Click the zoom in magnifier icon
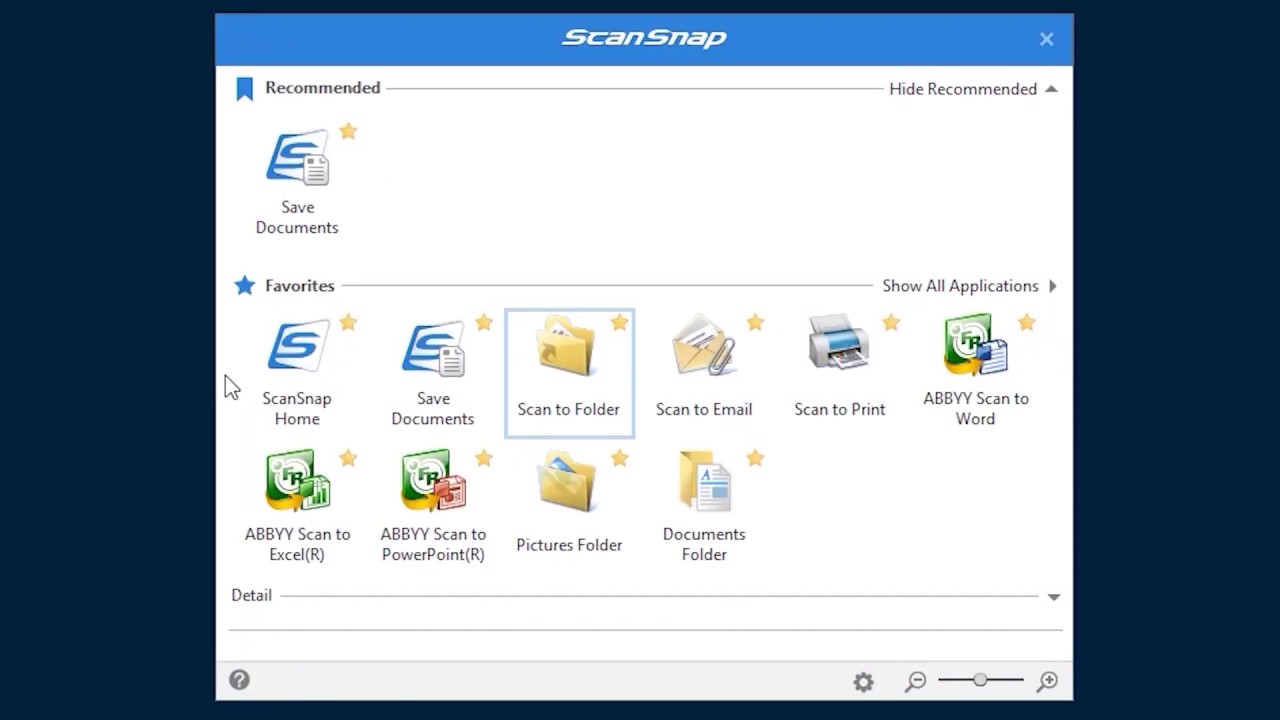Viewport: 1280px width, 720px height. [1047, 682]
